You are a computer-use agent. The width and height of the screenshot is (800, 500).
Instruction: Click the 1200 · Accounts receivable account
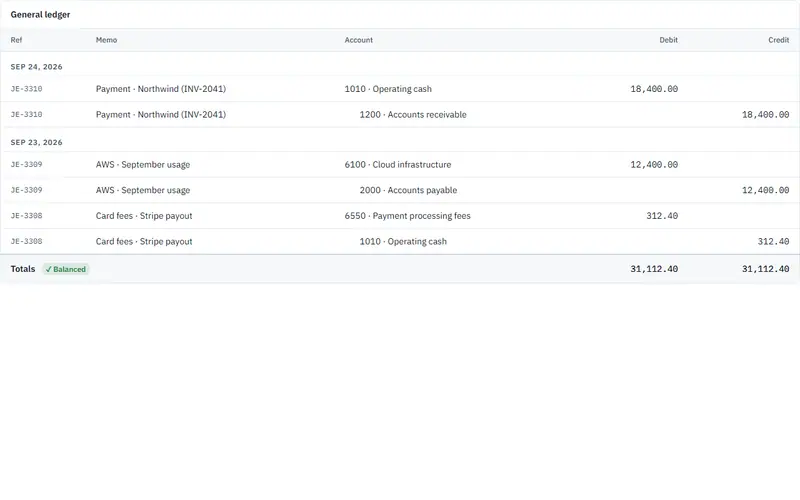[x=413, y=115]
